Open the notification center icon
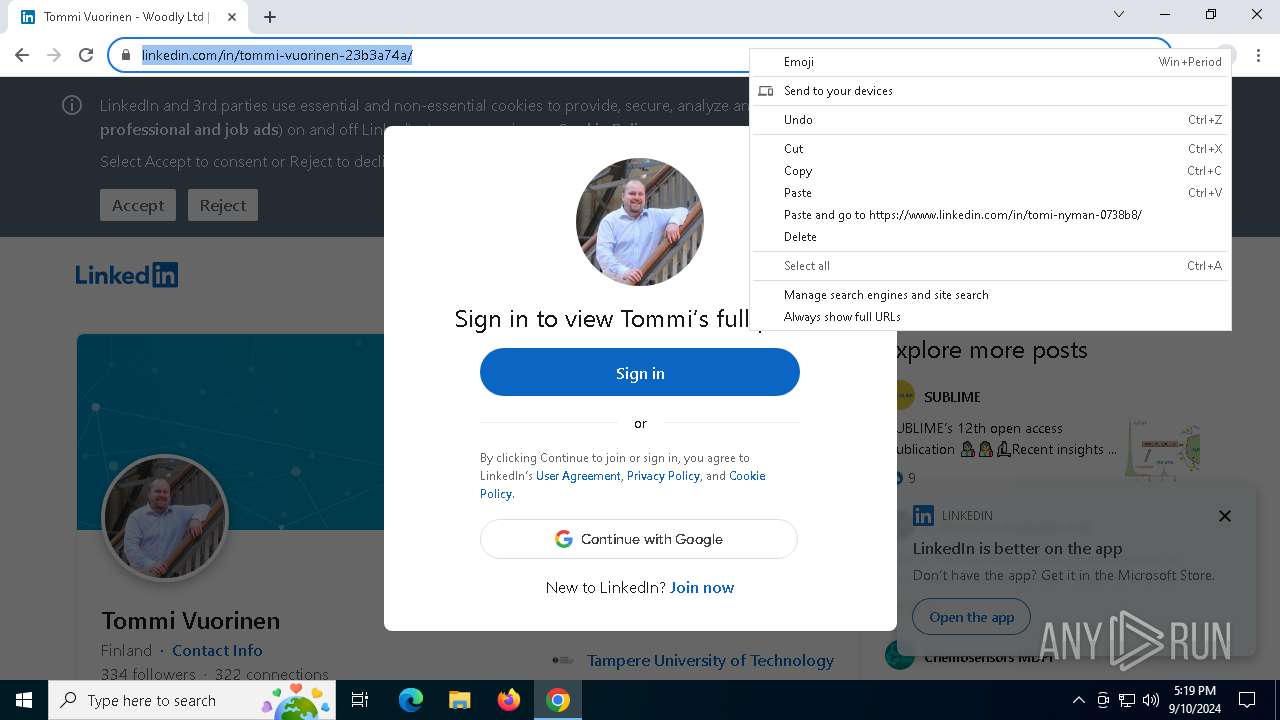 (x=1247, y=700)
